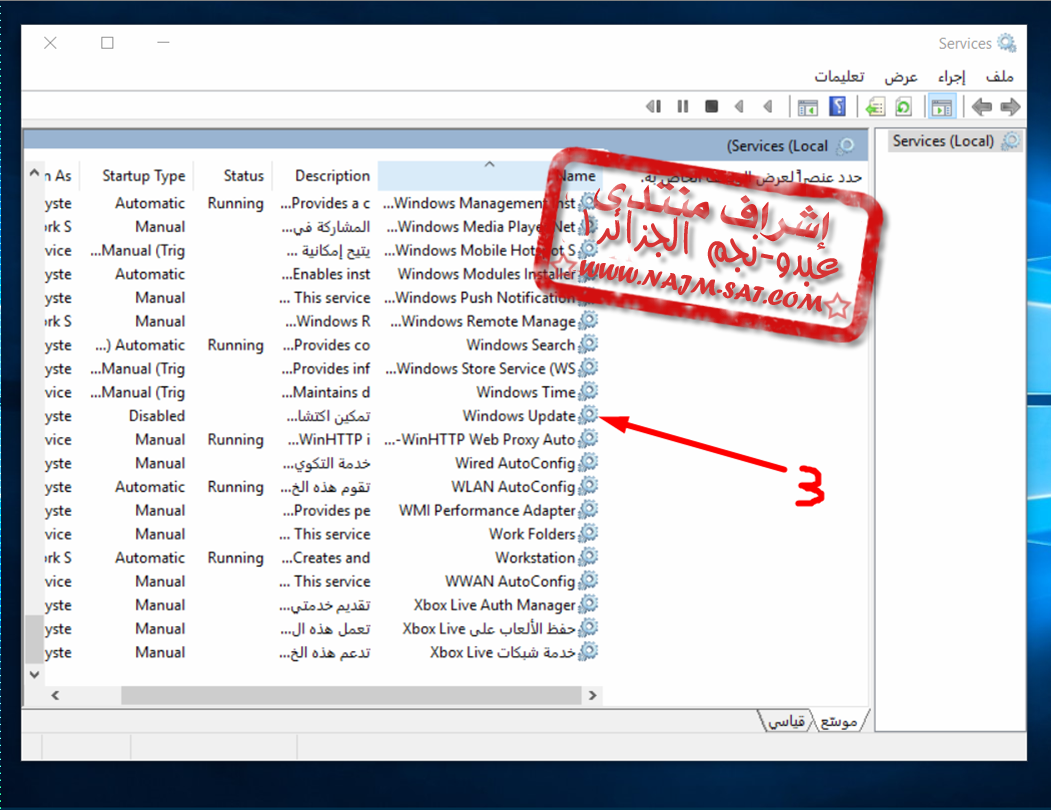Click the Pause Service toolbar icon
This screenshot has height=810, width=1051.
click(683, 106)
